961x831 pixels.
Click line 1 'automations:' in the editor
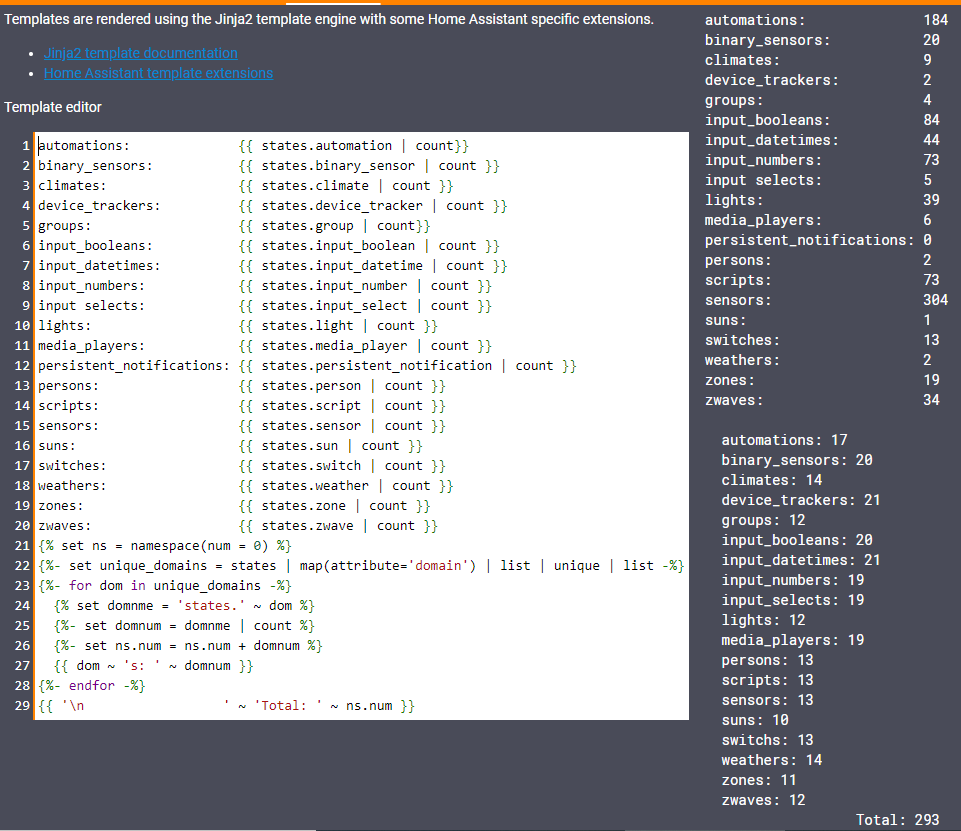pos(84,146)
